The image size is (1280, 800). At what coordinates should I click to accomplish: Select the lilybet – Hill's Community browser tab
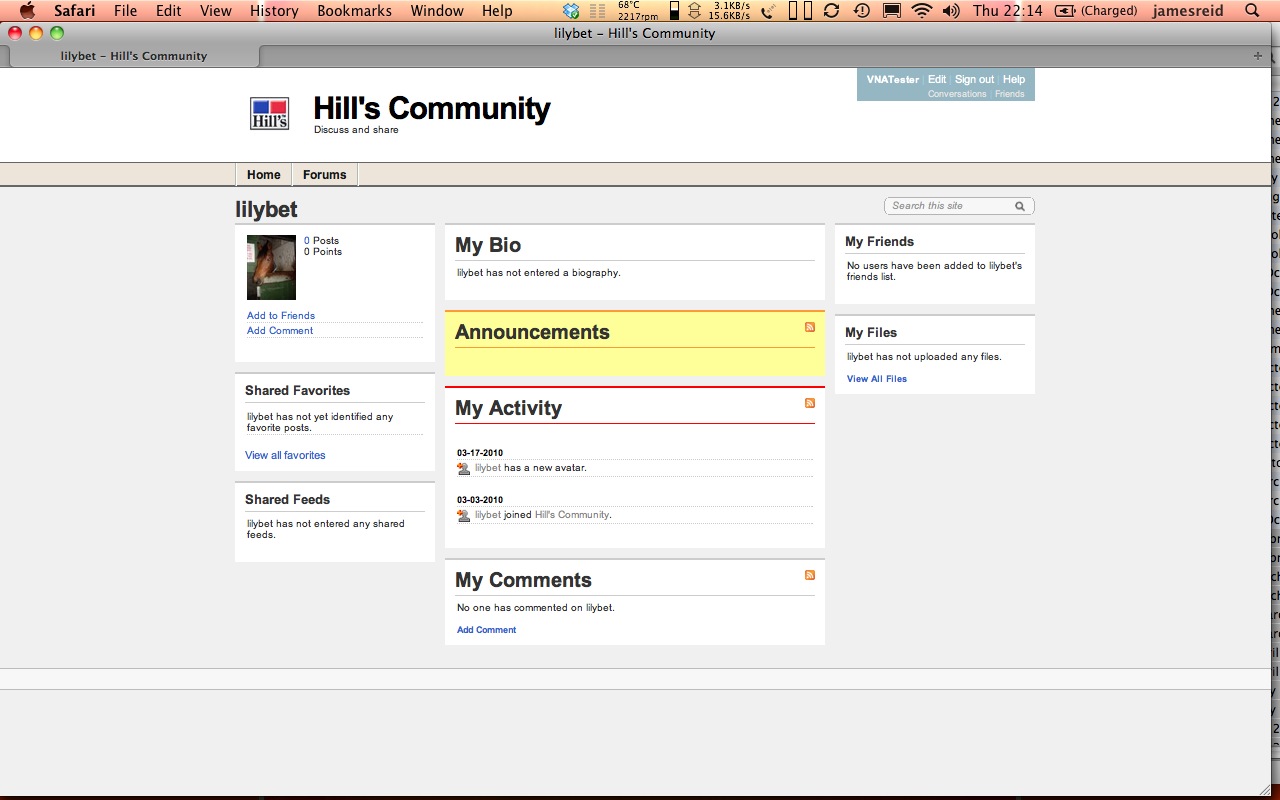pyautogui.click(x=134, y=56)
